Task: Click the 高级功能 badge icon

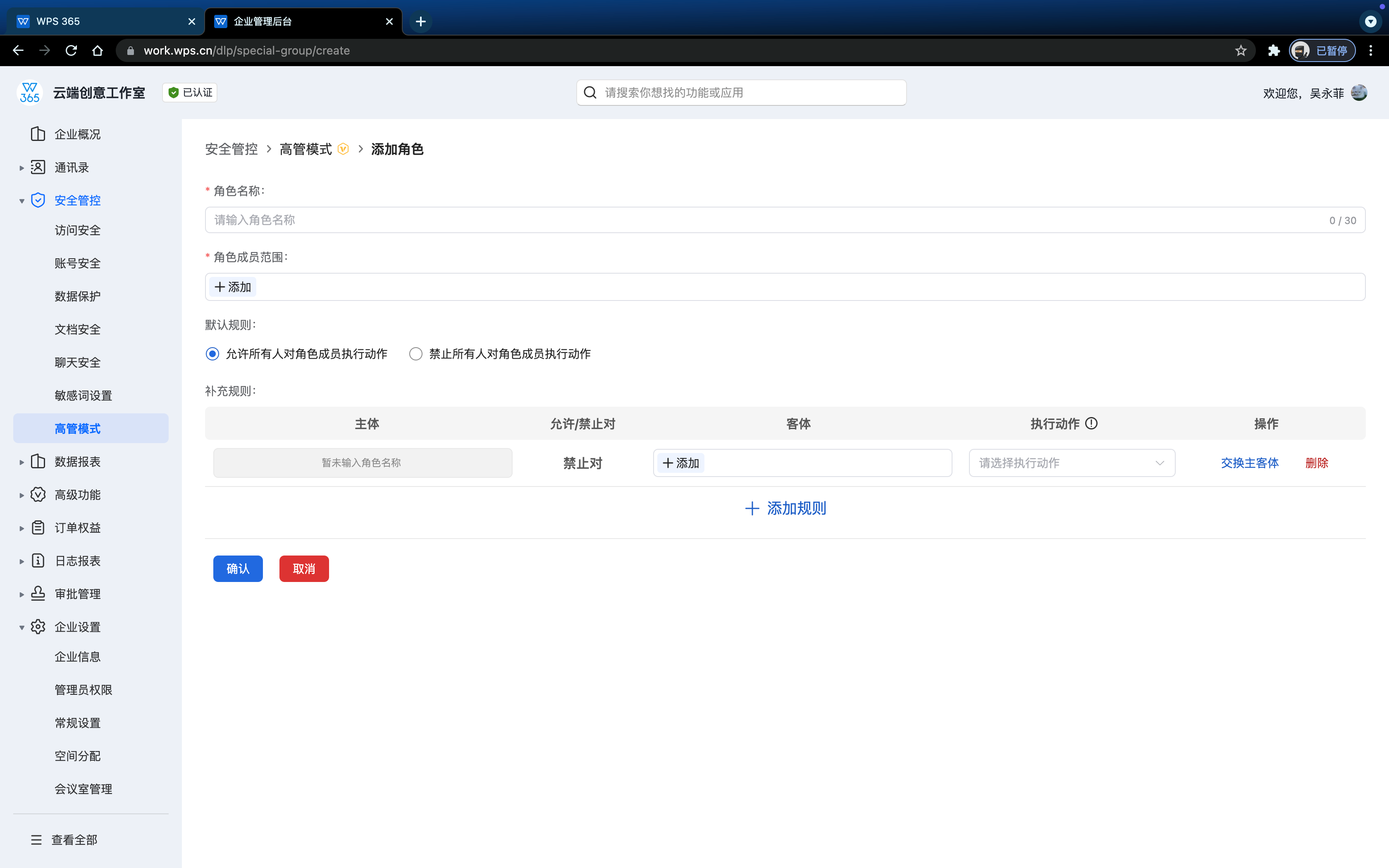Action: pos(38,494)
